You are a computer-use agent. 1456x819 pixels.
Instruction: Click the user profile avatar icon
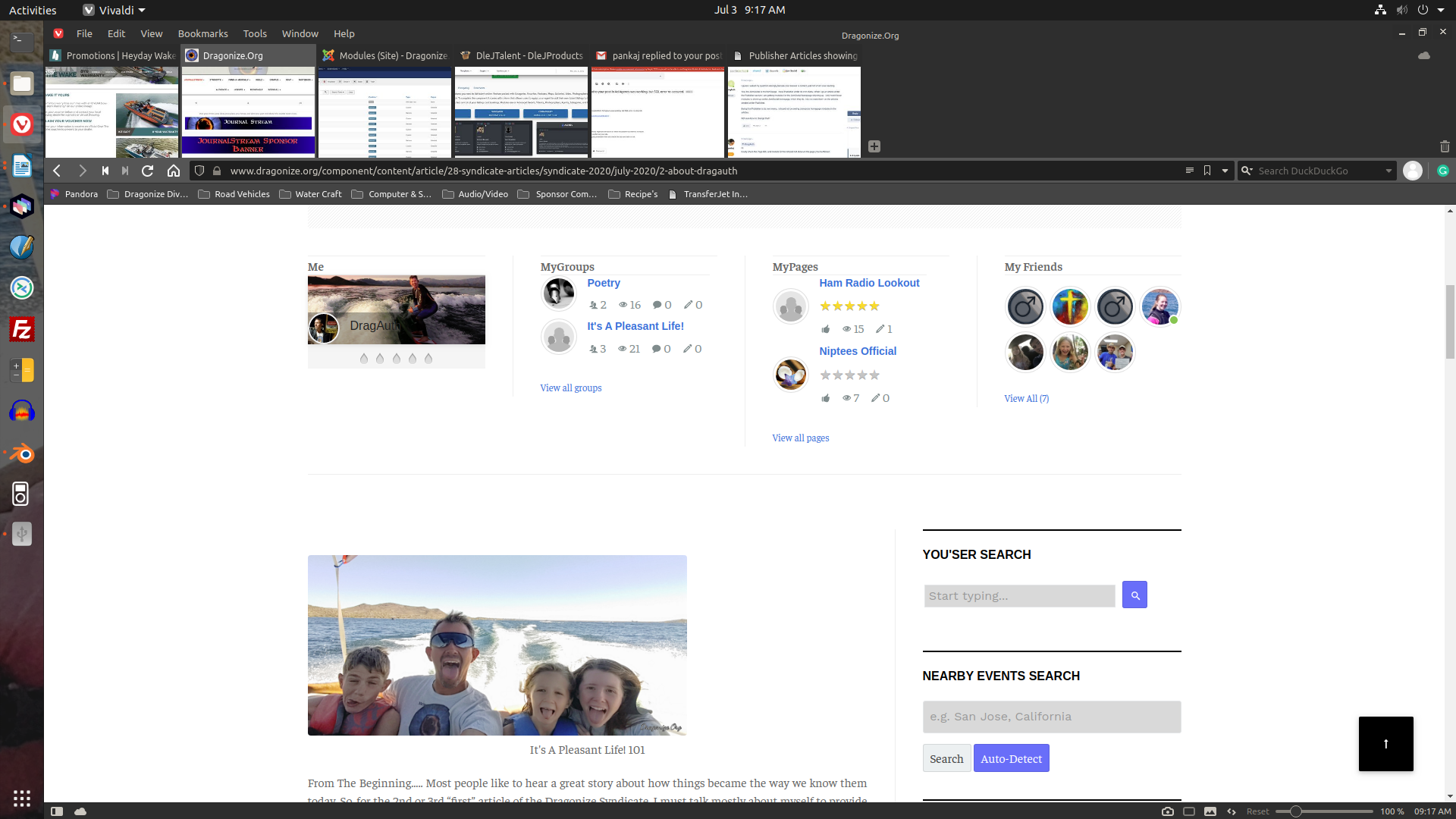pos(1412,171)
